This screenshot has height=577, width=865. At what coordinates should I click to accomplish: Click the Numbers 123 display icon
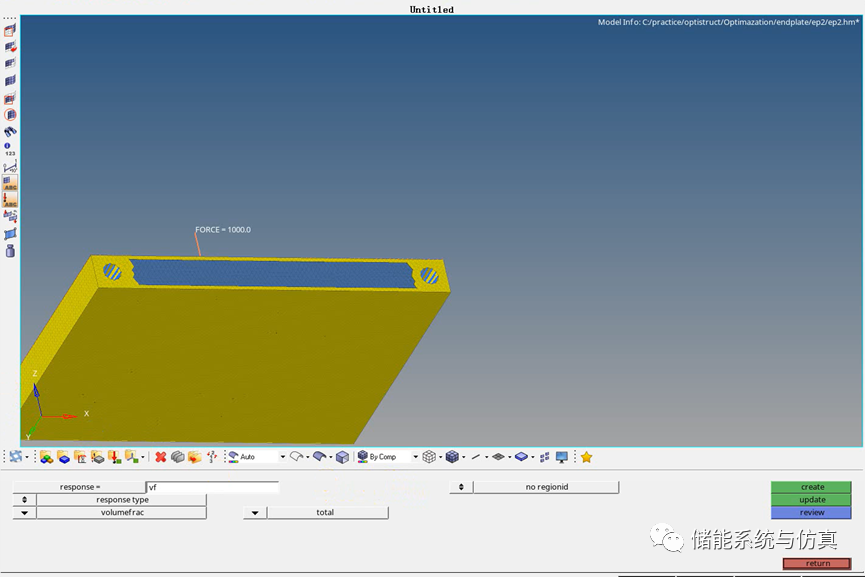10,149
